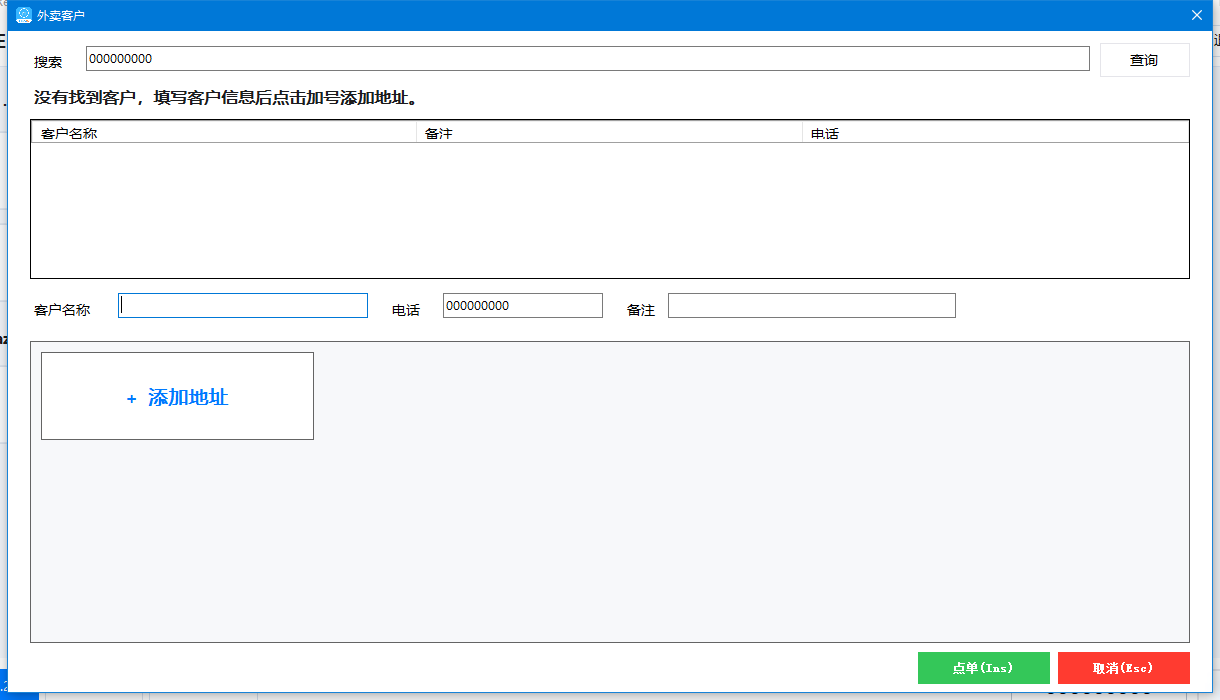Focus the 客户名称 name input field
1220x700 pixels.
click(x=243, y=306)
